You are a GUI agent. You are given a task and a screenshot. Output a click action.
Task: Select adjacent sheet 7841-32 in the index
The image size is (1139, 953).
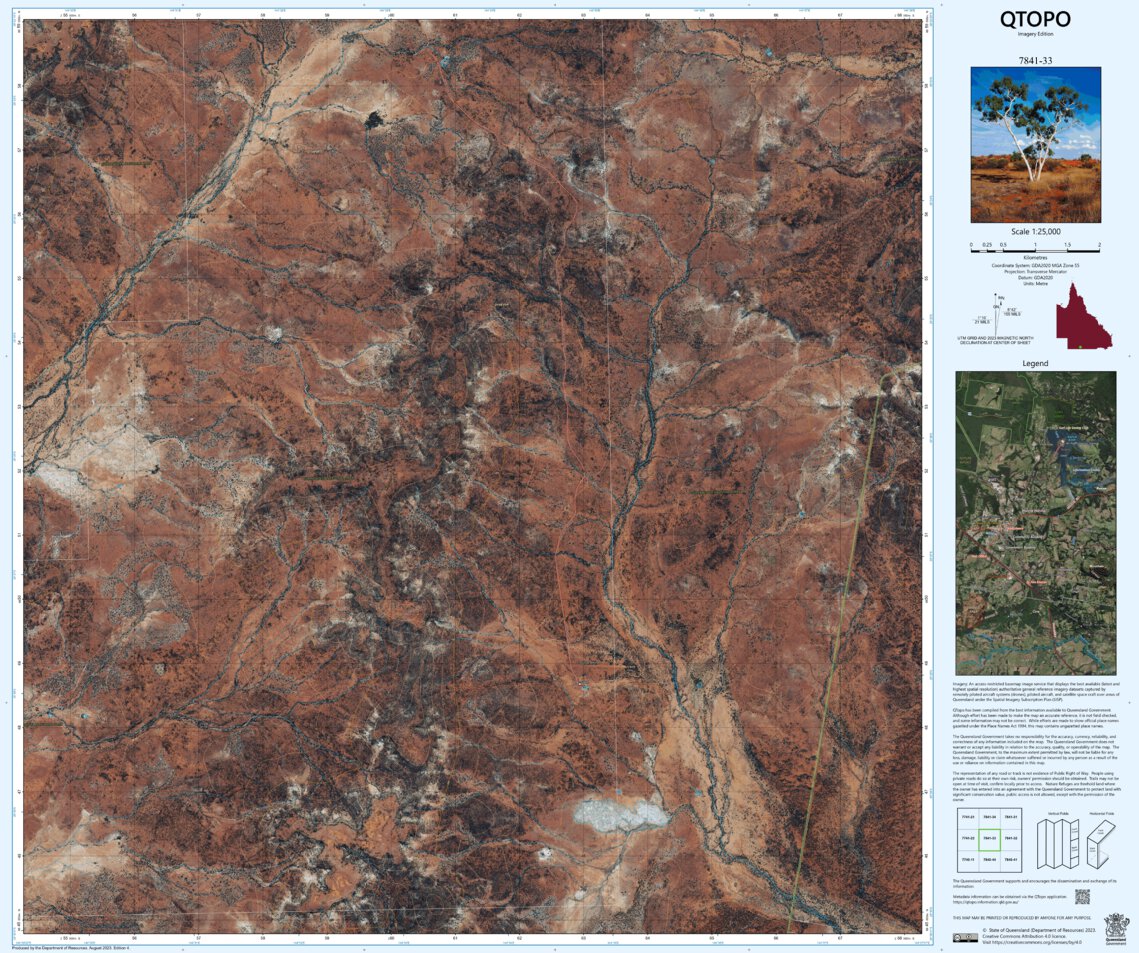(x=1011, y=839)
